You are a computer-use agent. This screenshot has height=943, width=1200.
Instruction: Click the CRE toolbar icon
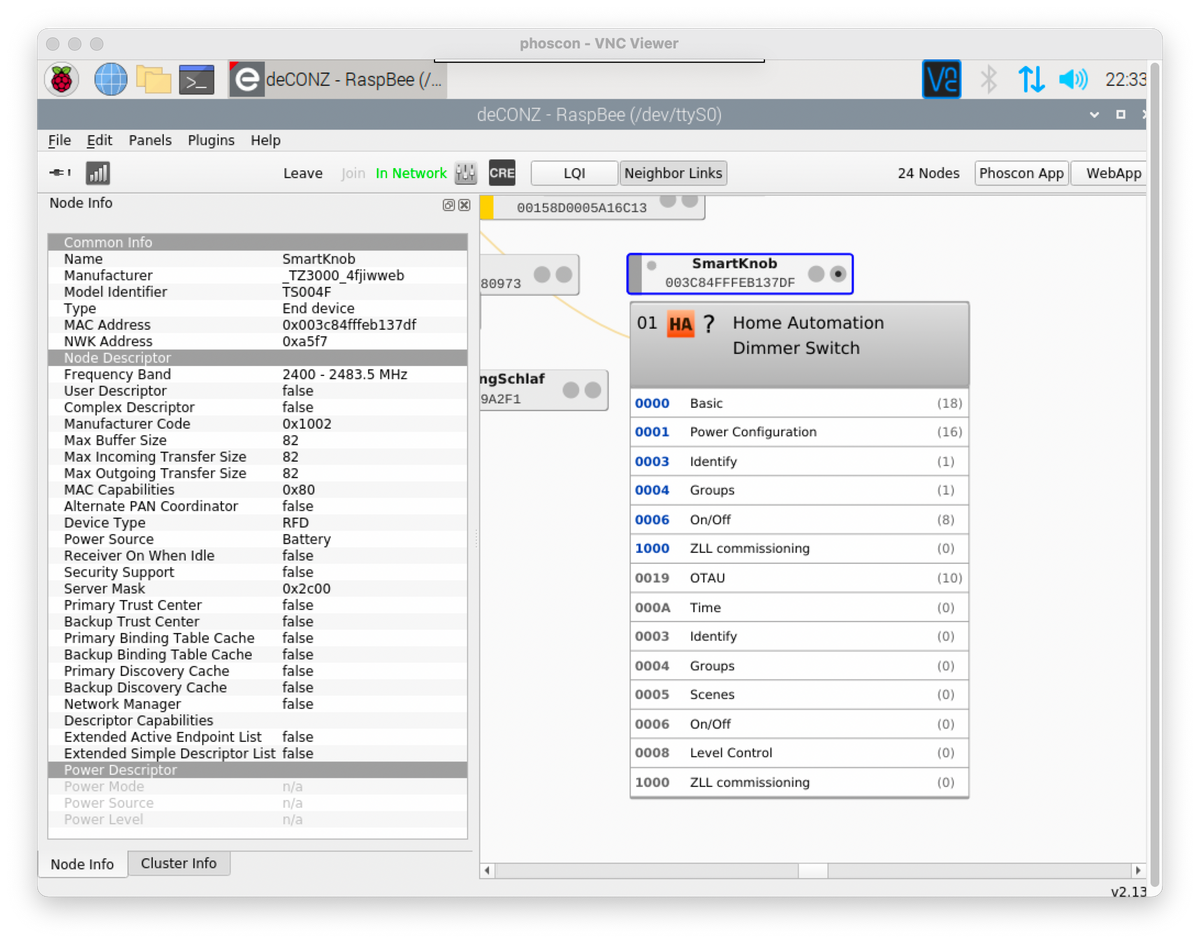tap(502, 173)
